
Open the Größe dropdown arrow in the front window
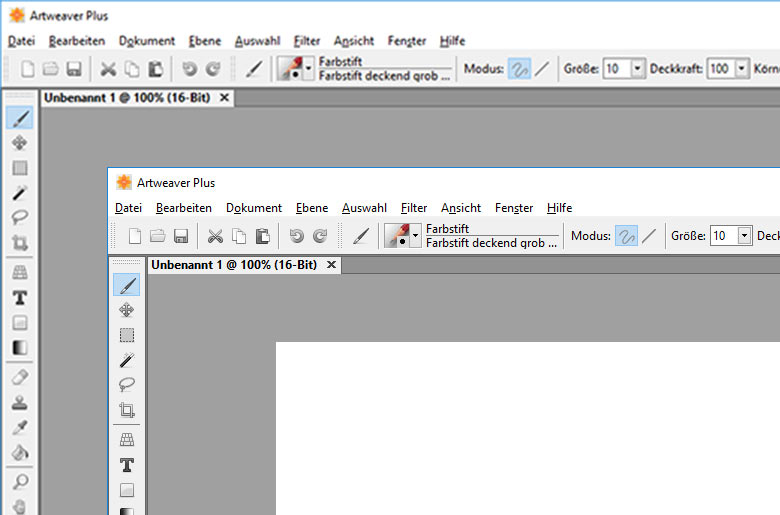coord(744,236)
